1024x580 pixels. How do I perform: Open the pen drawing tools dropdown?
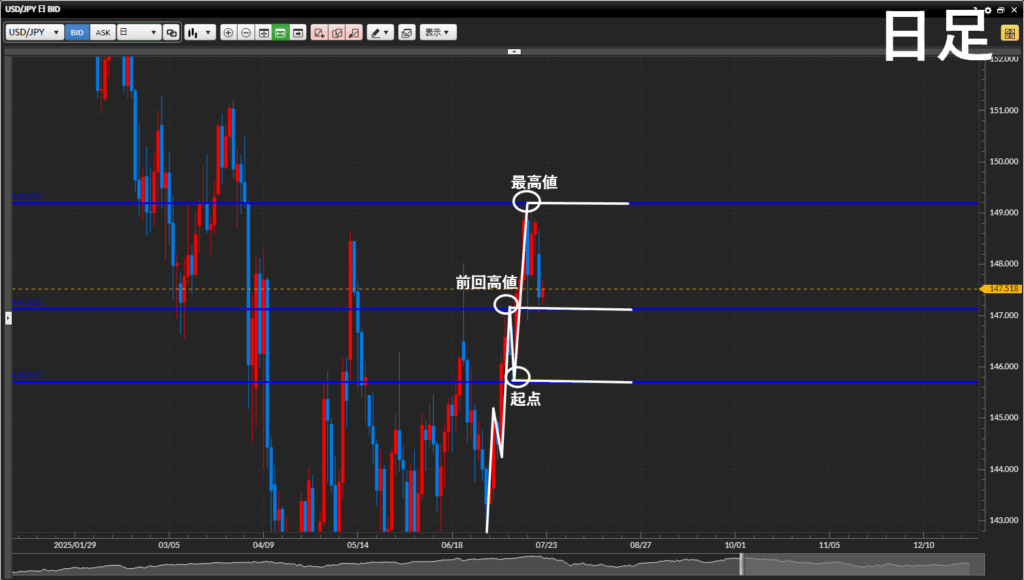(380, 33)
